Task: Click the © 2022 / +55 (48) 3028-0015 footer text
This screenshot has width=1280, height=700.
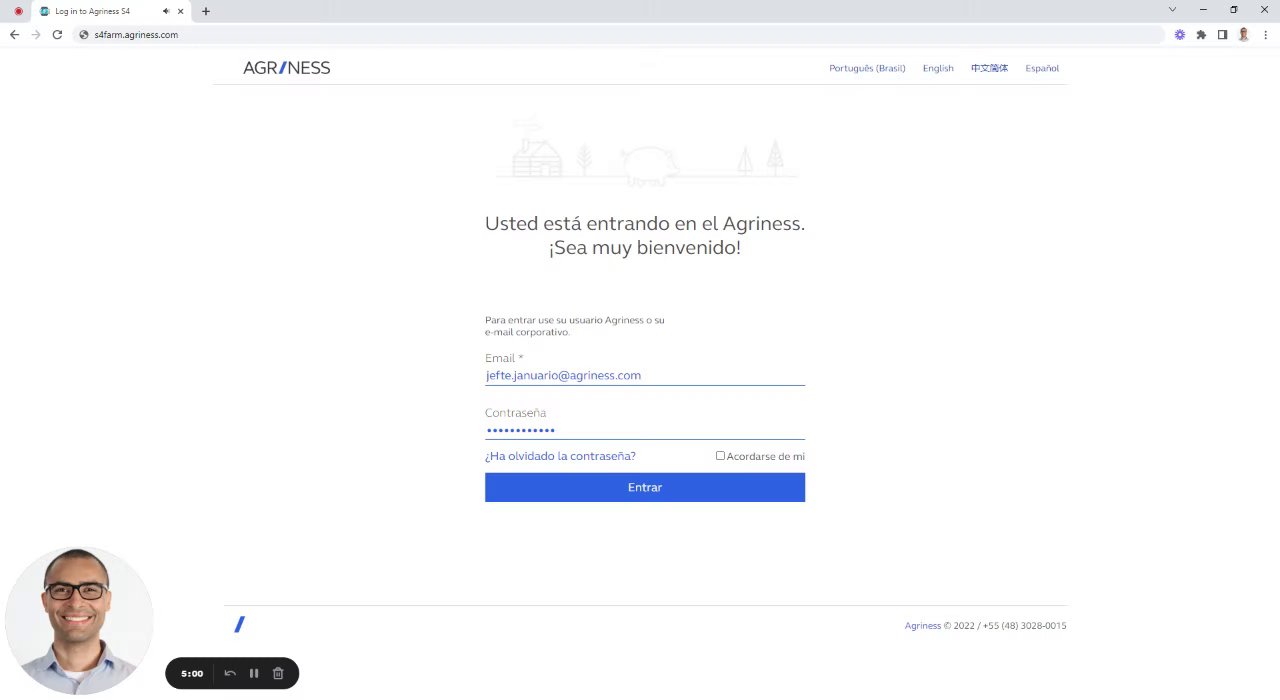Action: (x=1005, y=626)
